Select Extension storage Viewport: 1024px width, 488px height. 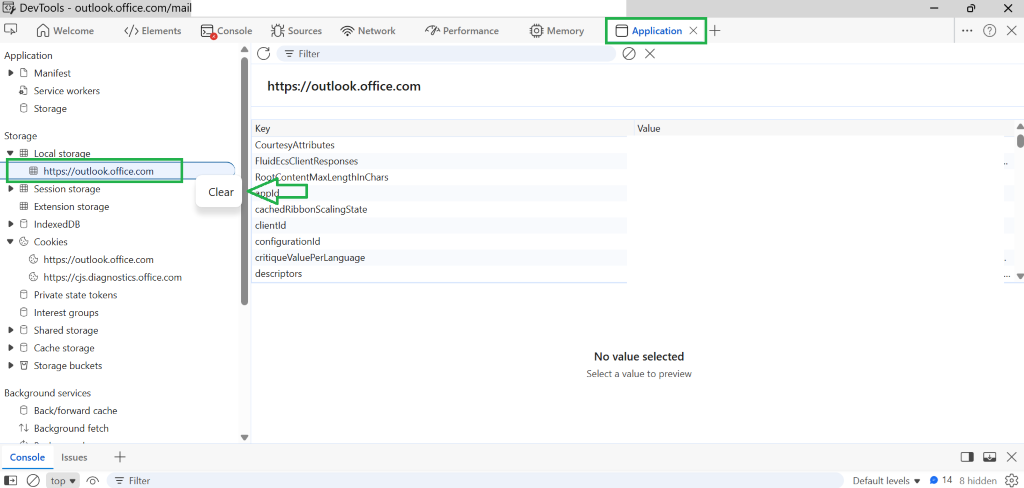(x=71, y=206)
